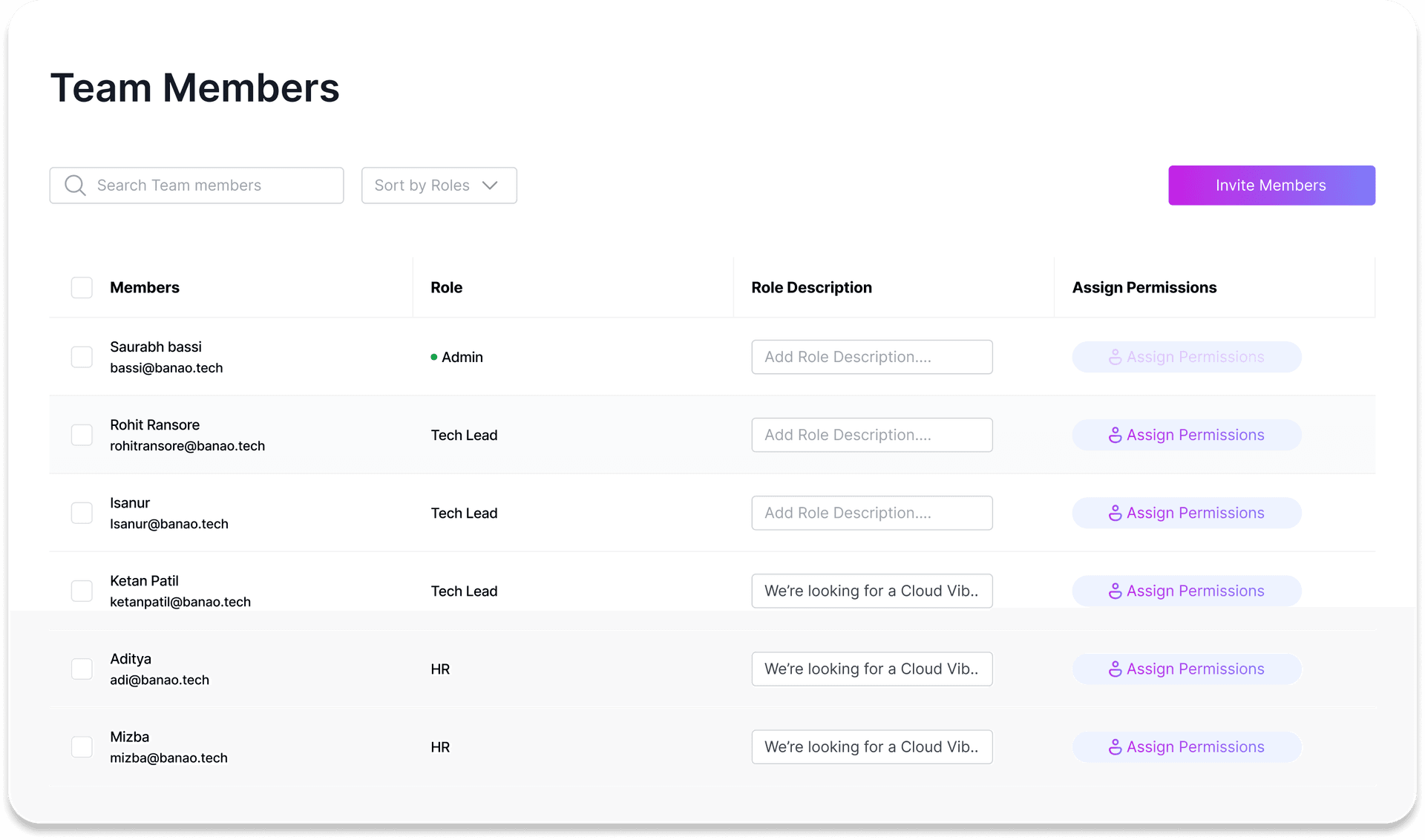Assign permissions to Tech Lead Isanur
Image resolution: width=1425 pixels, height=840 pixels.
[1186, 513]
